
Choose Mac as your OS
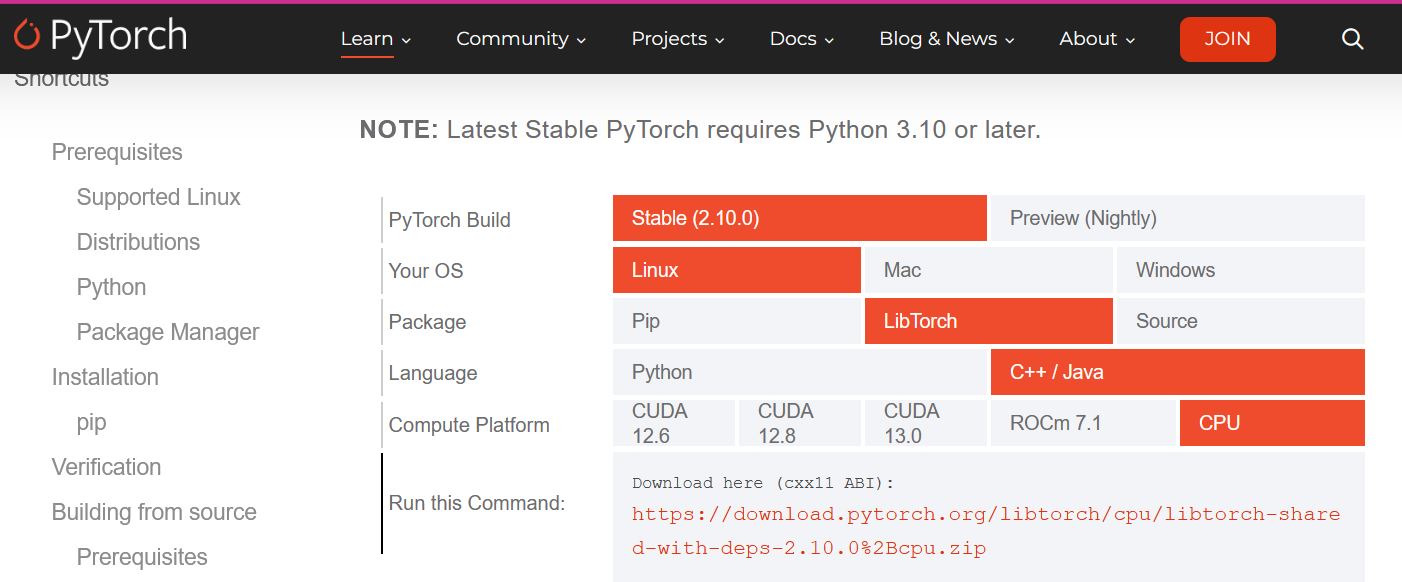click(988, 270)
